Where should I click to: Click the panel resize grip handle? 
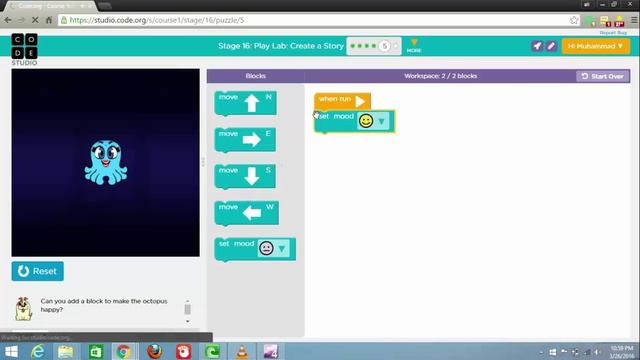[x=203, y=162]
